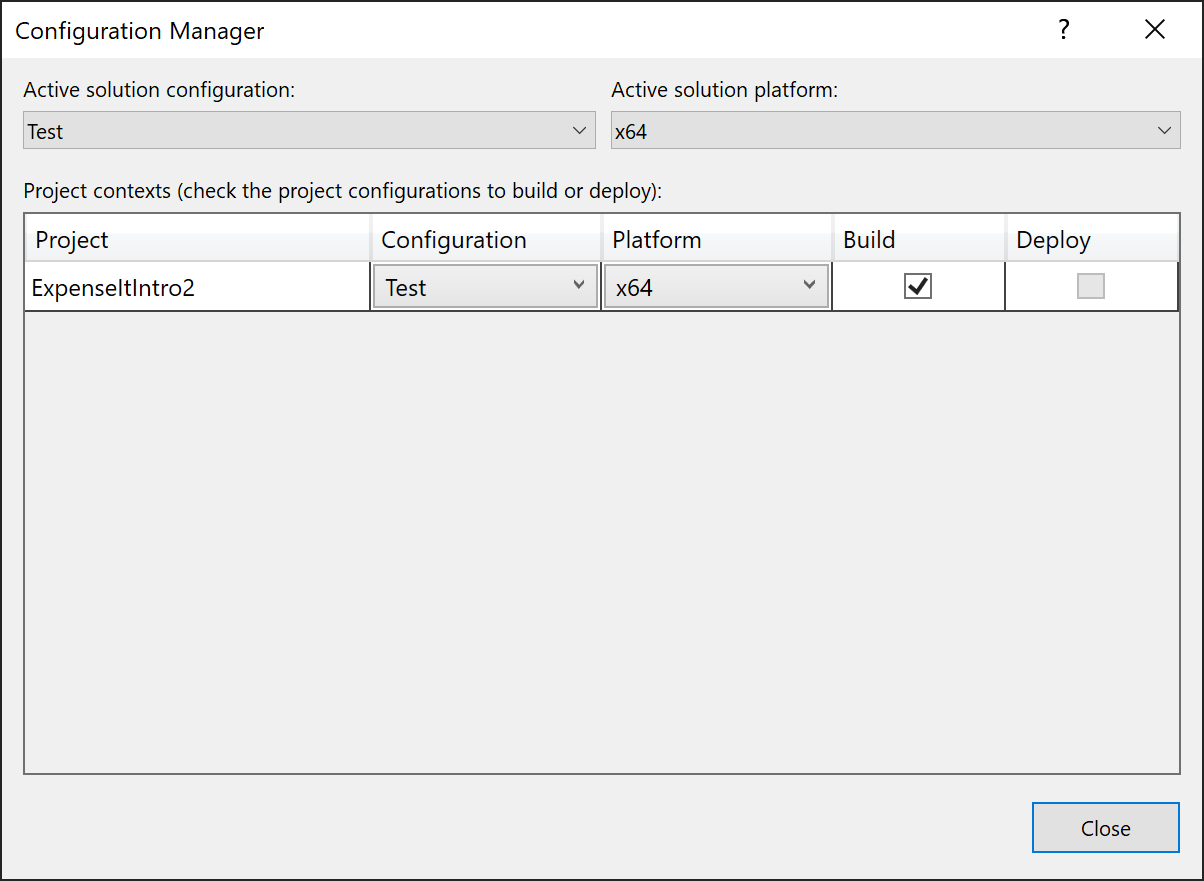
Task: Click the Active solution configuration label
Action: coord(160,90)
